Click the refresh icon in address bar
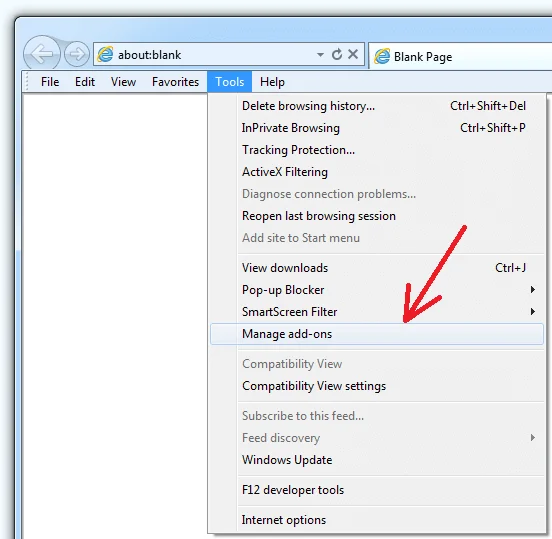Viewport: 552px width, 539px height. click(337, 54)
